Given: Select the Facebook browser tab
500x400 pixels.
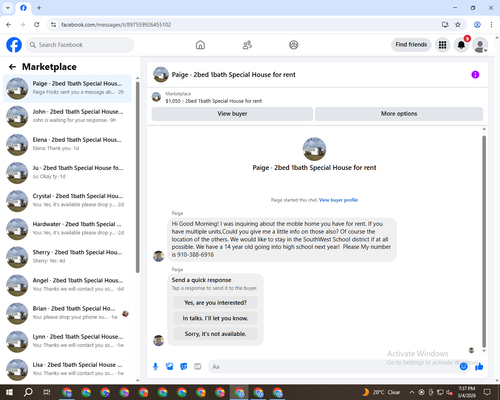Looking at the screenshot, I should 23,8.
